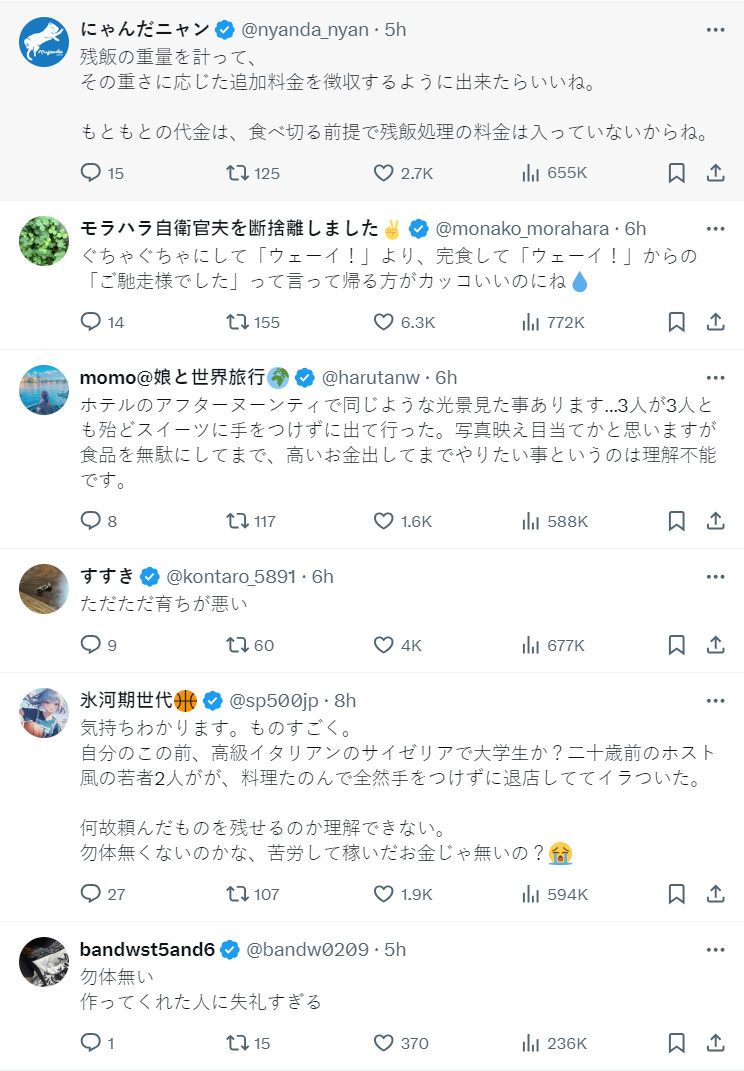Reply to the nyanda_nyan tweet

pyautogui.click(x=91, y=173)
